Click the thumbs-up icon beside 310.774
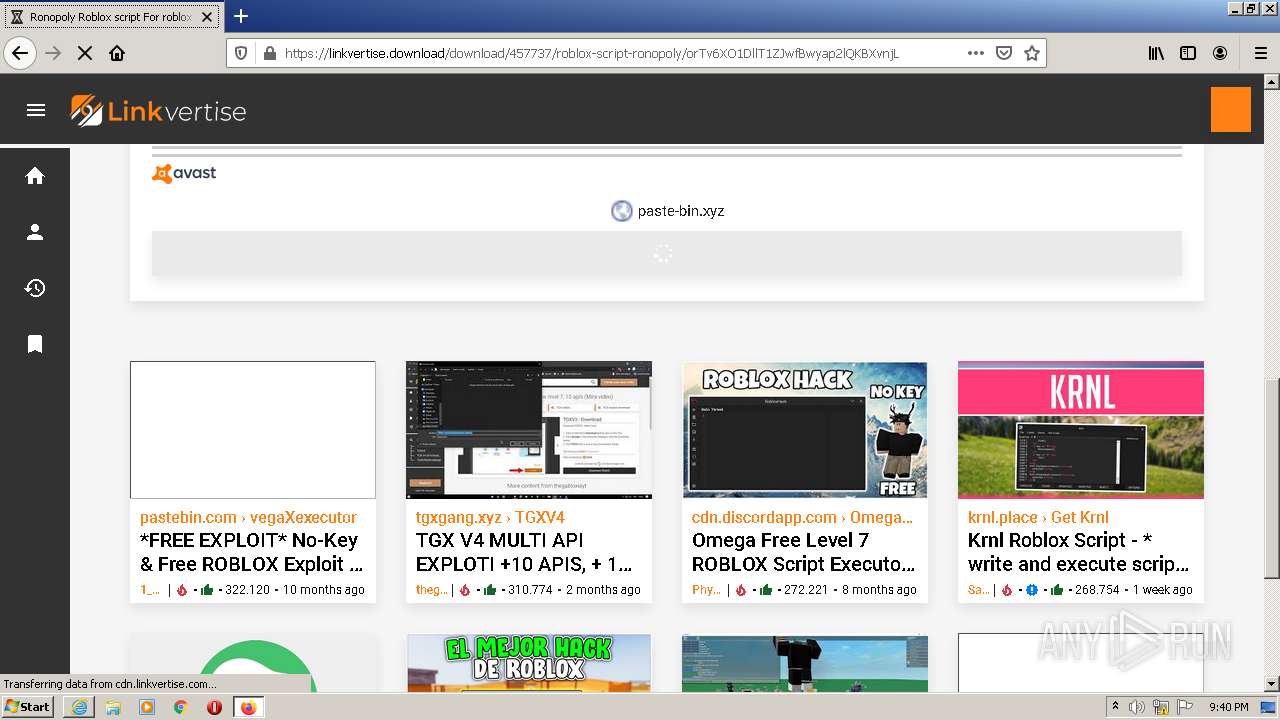The height and width of the screenshot is (720, 1280). [x=490, y=590]
